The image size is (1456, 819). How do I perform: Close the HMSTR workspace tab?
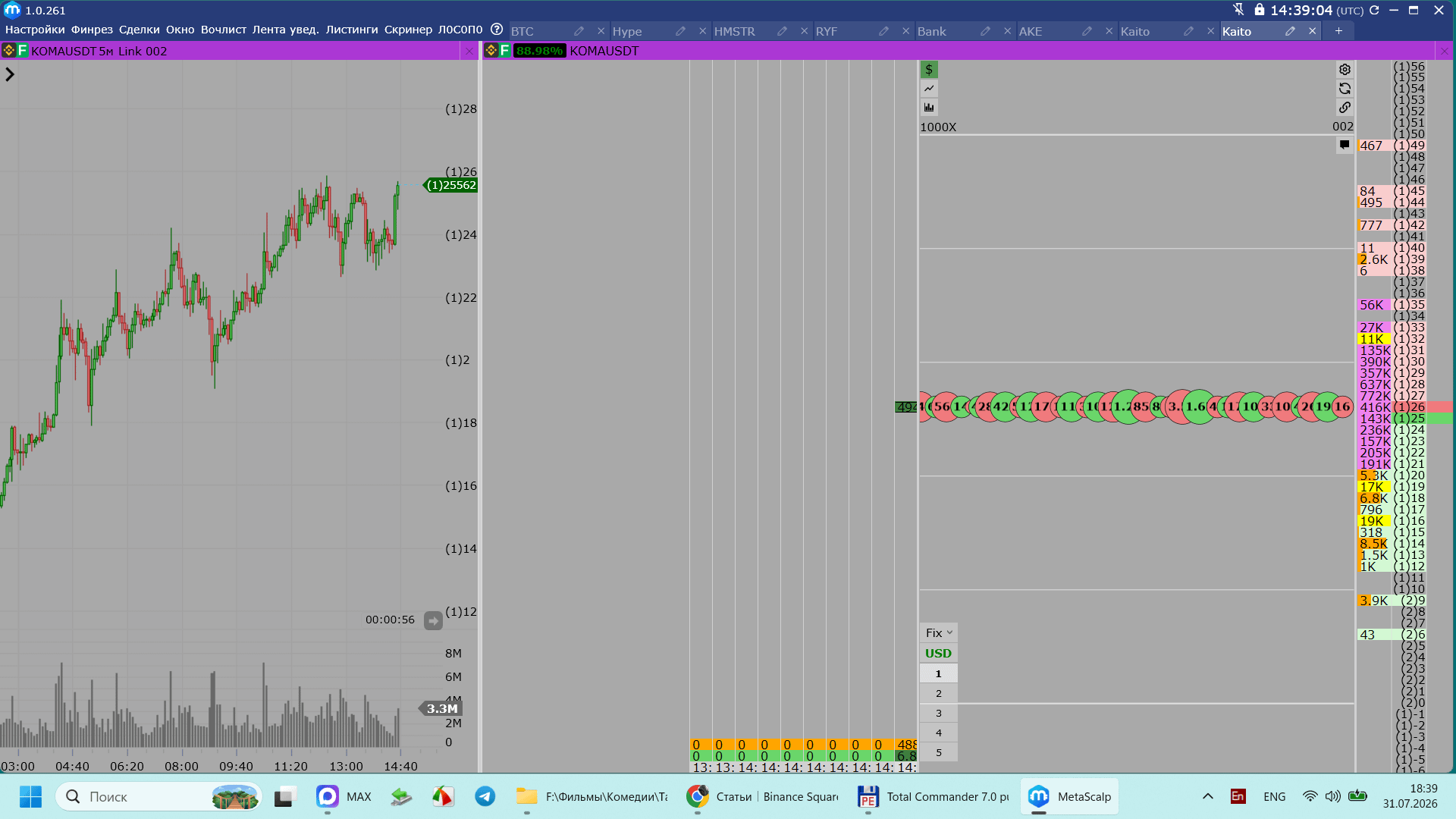[x=804, y=31]
